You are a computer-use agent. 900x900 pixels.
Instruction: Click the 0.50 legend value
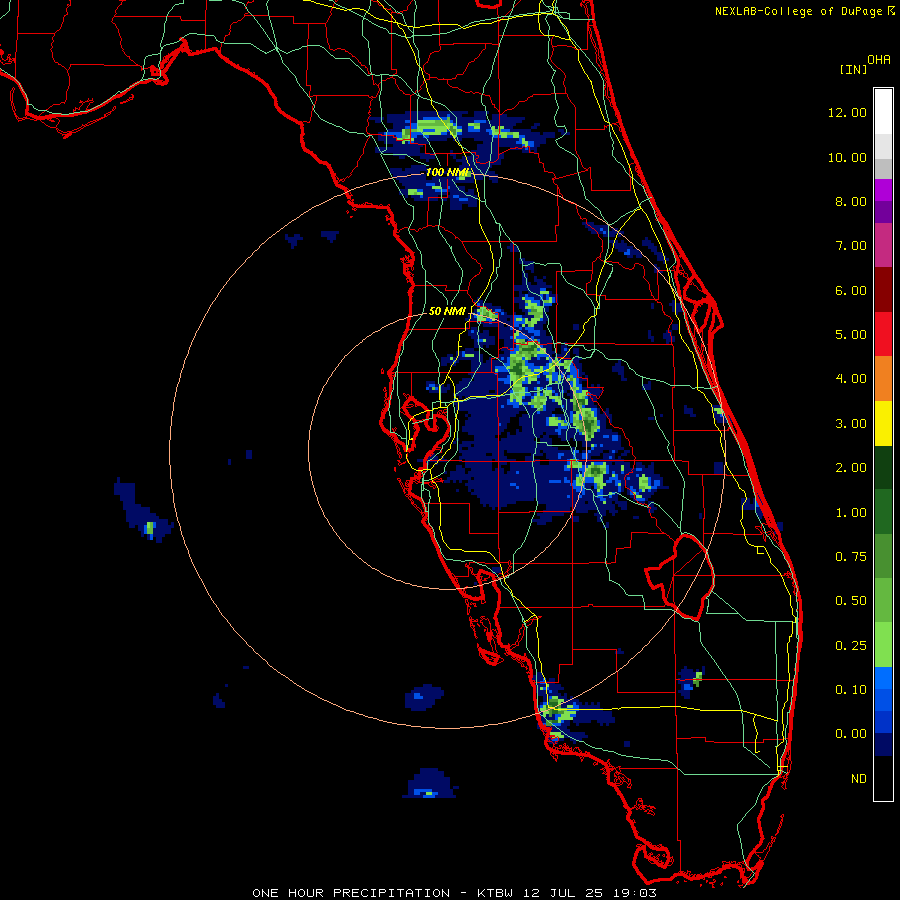tap(851, 601)
